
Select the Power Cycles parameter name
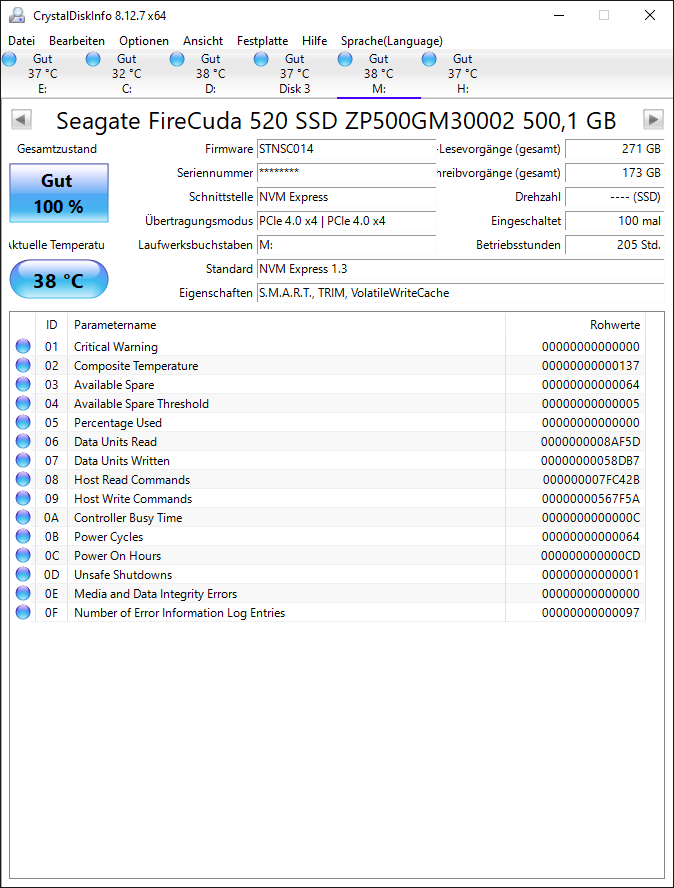pyautogui.click(x=108, y=537)
